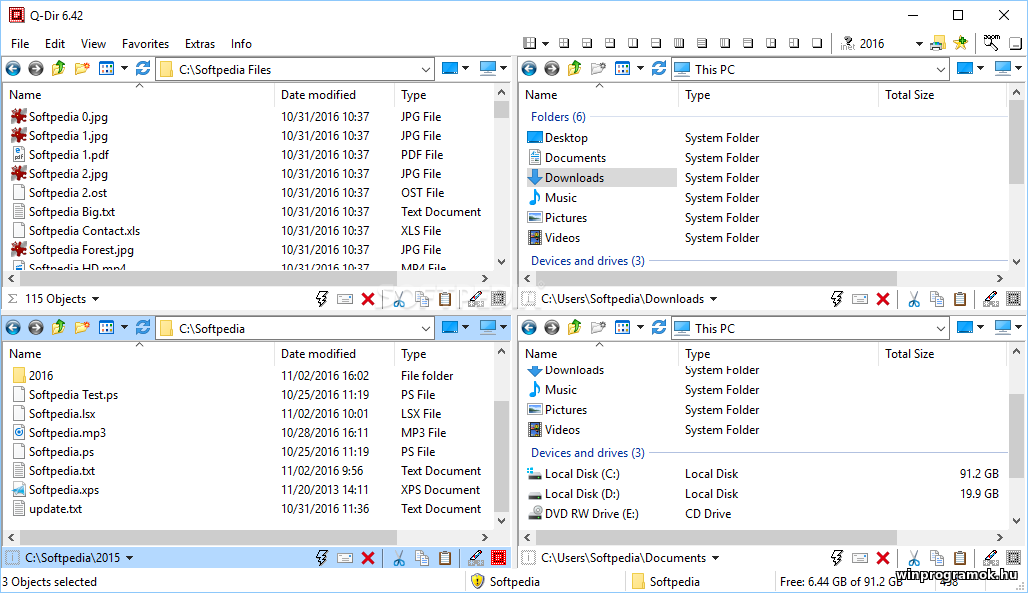Click the lightning icon in Documents status bar
This screenshot has width=1028, height=593.
point(837,558)
